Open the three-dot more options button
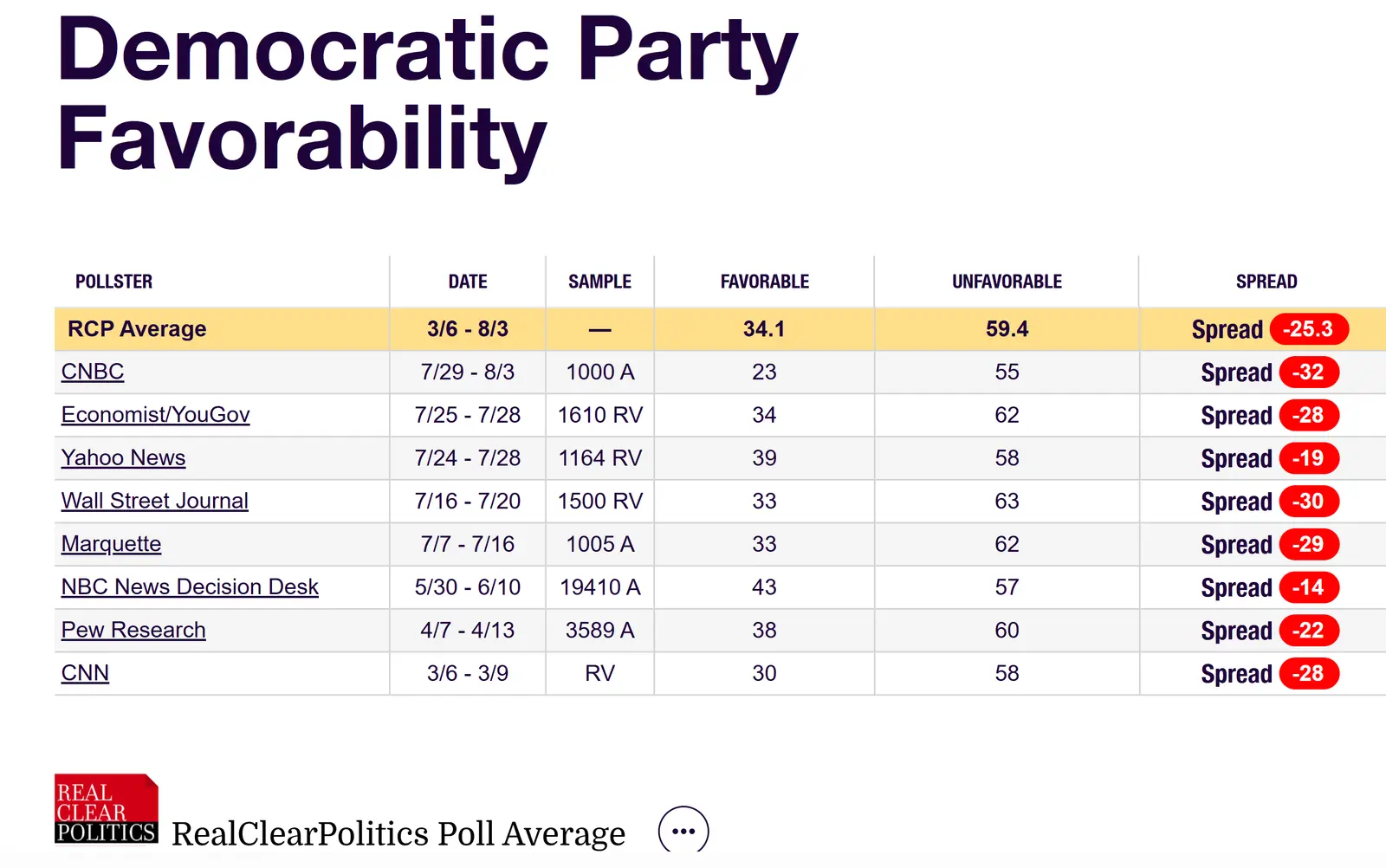1386x868 pixels. click(x=683, y=832)
